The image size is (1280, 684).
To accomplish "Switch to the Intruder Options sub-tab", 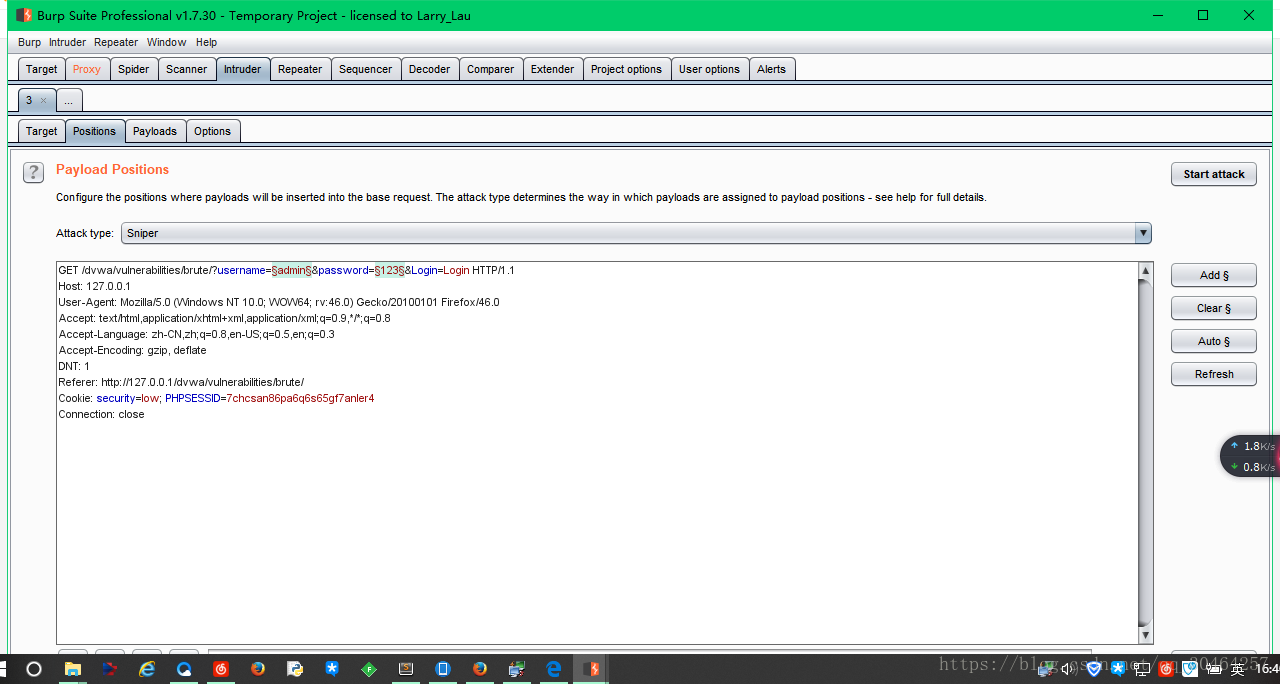I will point(212,131).
